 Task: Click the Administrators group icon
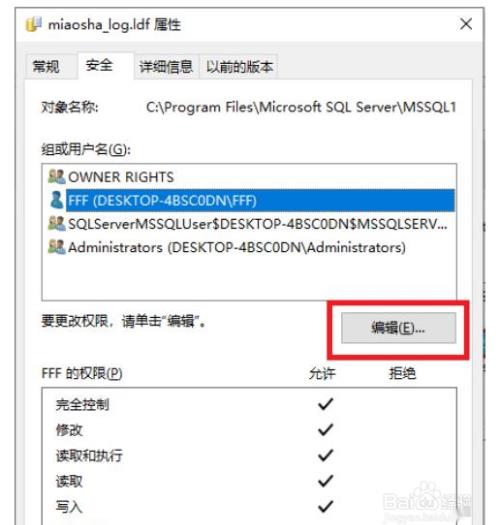56,247
